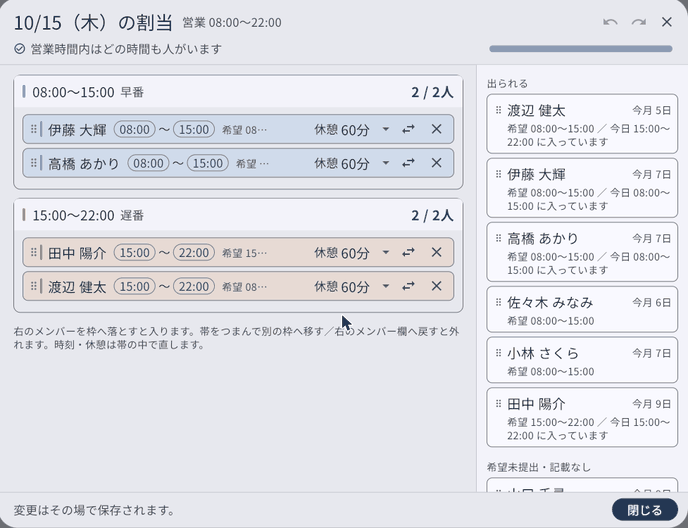Viewport: 688px width, 528px height.
Task: Edit 高橋 あかり end time 15:00
Action: point(208,163)
